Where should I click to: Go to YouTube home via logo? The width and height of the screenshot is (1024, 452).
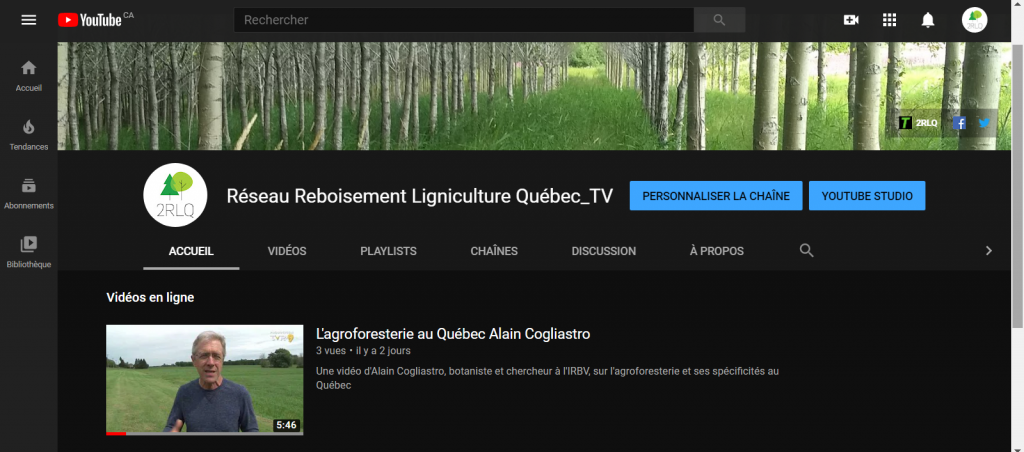click(x=89, y=20)
